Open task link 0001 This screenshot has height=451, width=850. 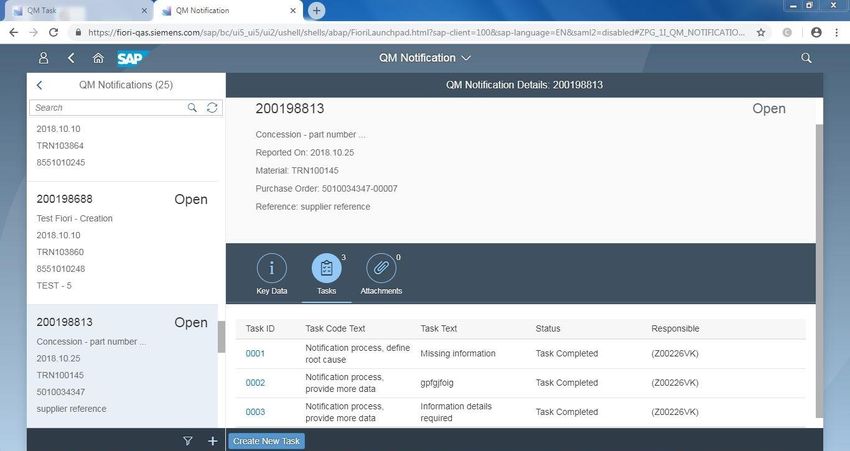[x=255, y=353]
